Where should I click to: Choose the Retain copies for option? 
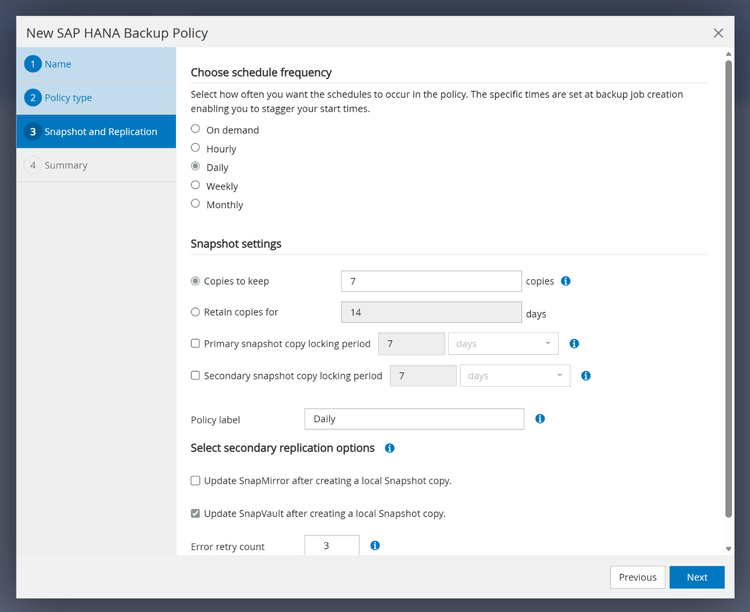(x=195, y=312)
